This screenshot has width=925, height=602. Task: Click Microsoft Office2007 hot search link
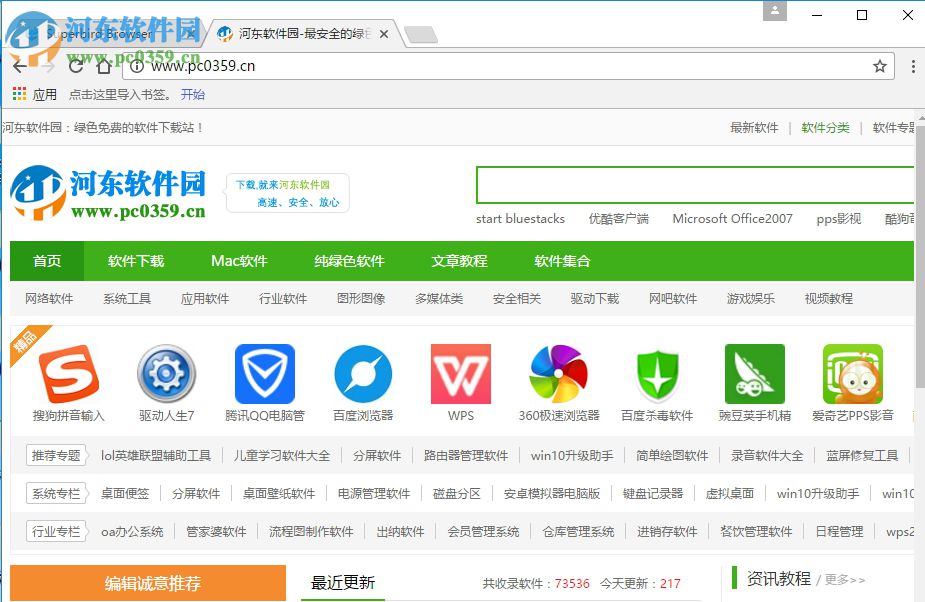click(x=732, y=219)
